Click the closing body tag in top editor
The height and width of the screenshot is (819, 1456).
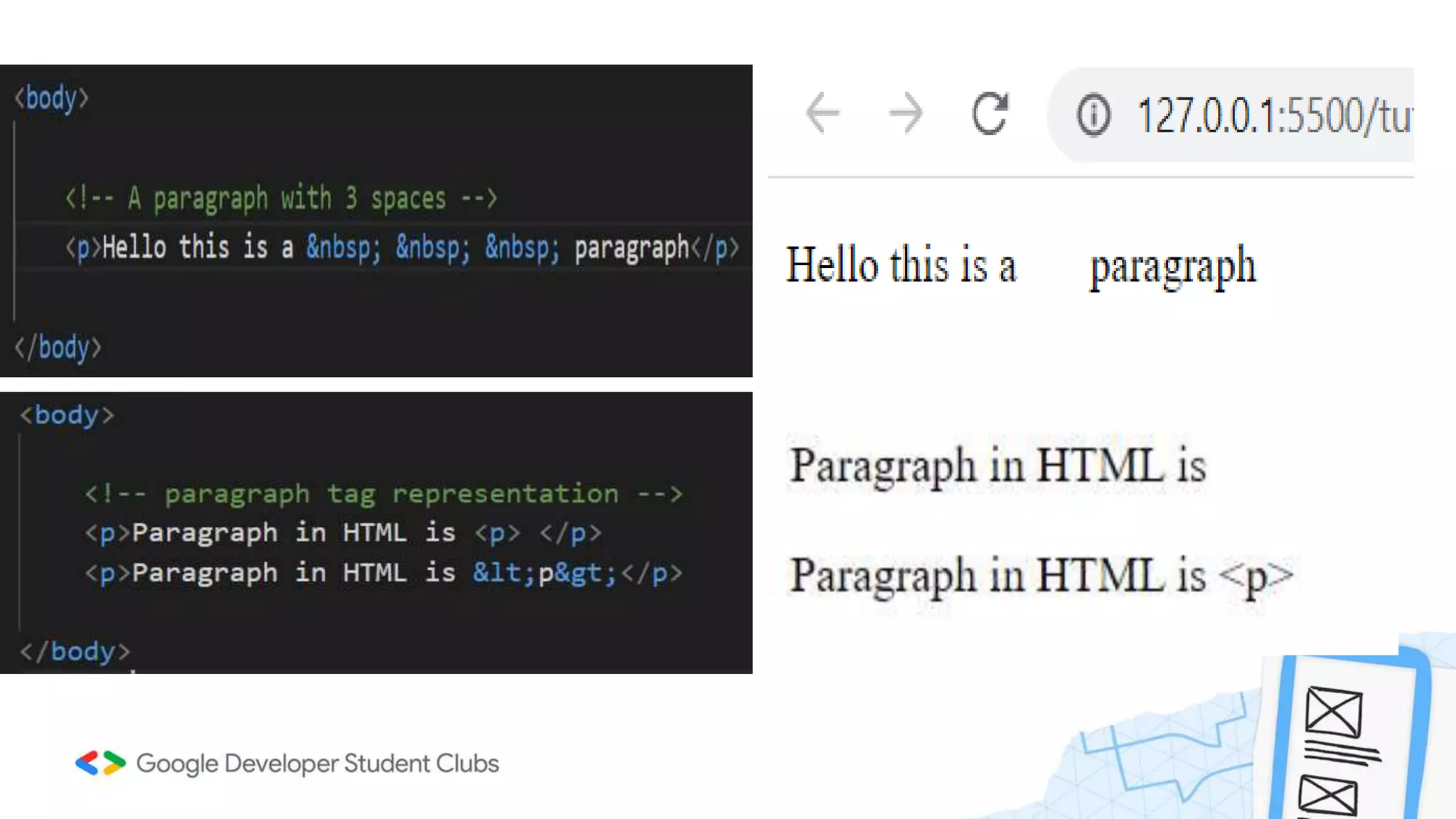[x=58, y=348]
